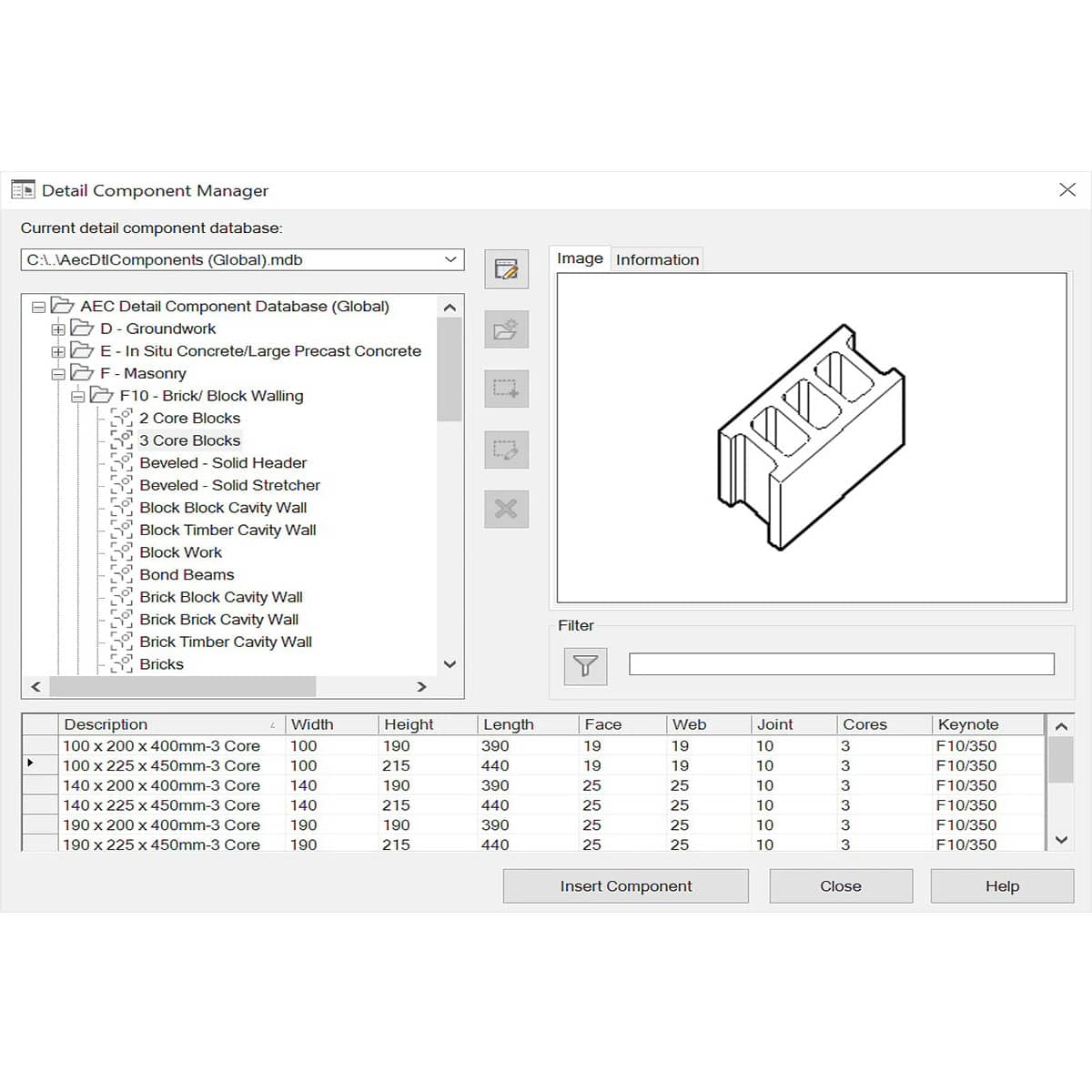The width and height of the screenshot is (1092, 1092).
Task: Collapse the F - Masonry folder
Action: (58, 374)
